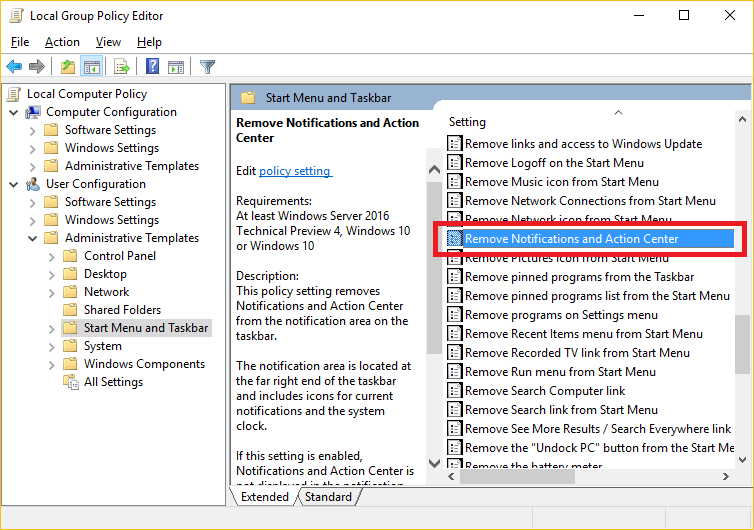Click the settings list vertical scrollbar thumb

[x=742, y=344]
